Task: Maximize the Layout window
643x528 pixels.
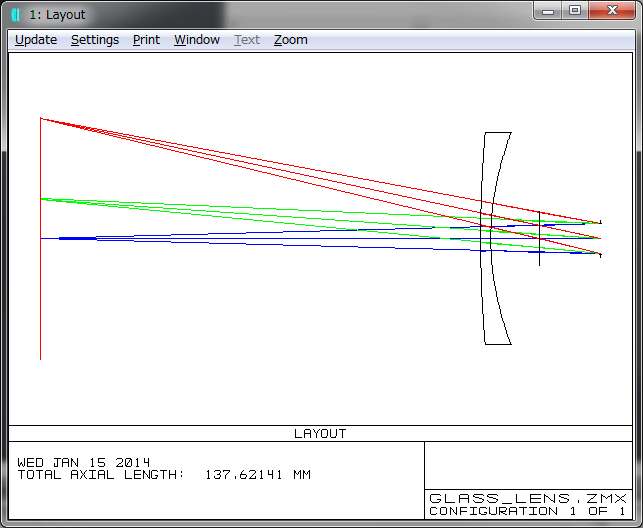Action: click(x=575, y=11)
